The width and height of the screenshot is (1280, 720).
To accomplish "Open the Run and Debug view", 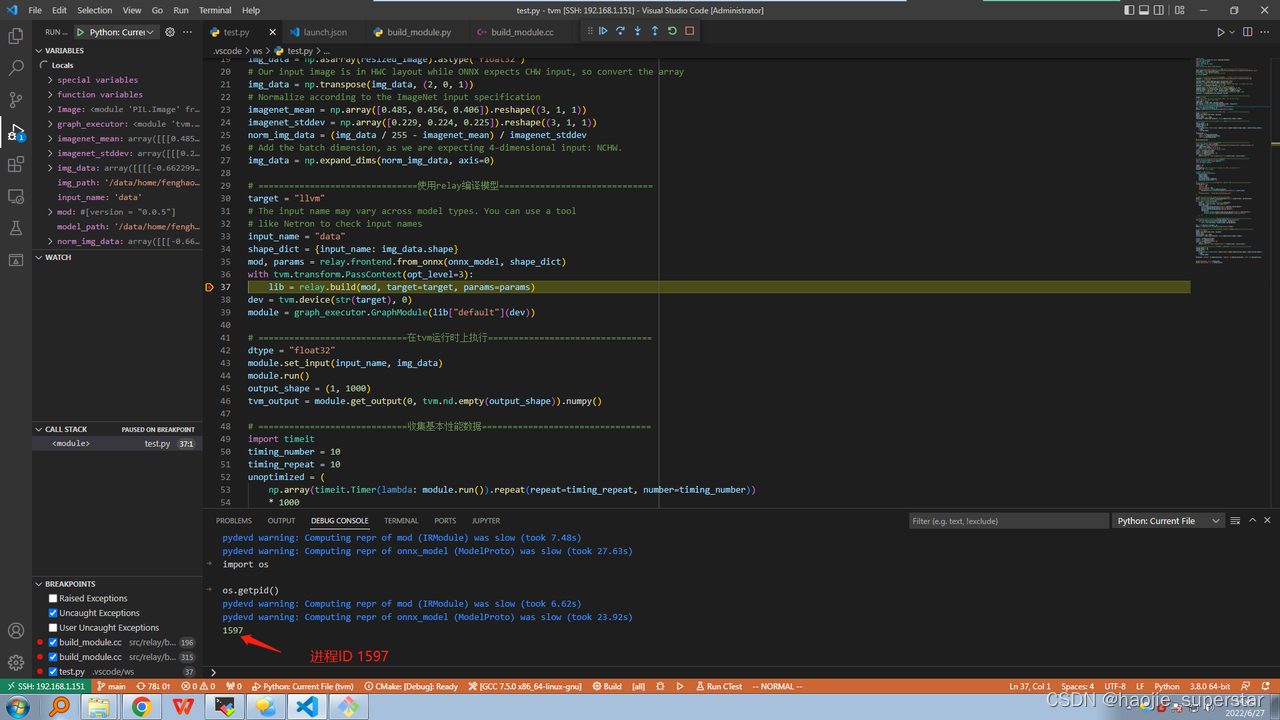I will (15, 132).
